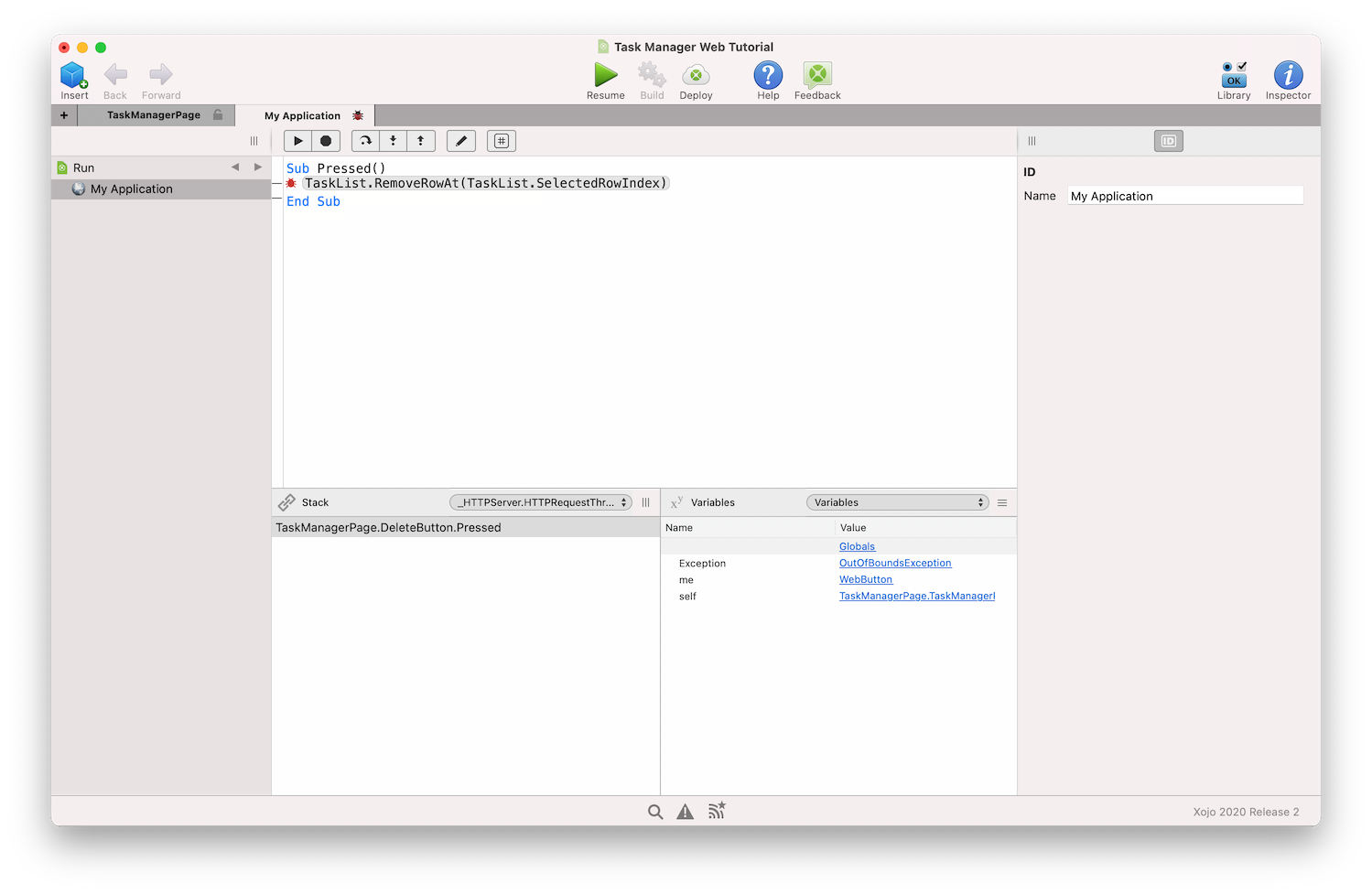Select the My Application tab

pyautogui.click(x=303, y=116)
